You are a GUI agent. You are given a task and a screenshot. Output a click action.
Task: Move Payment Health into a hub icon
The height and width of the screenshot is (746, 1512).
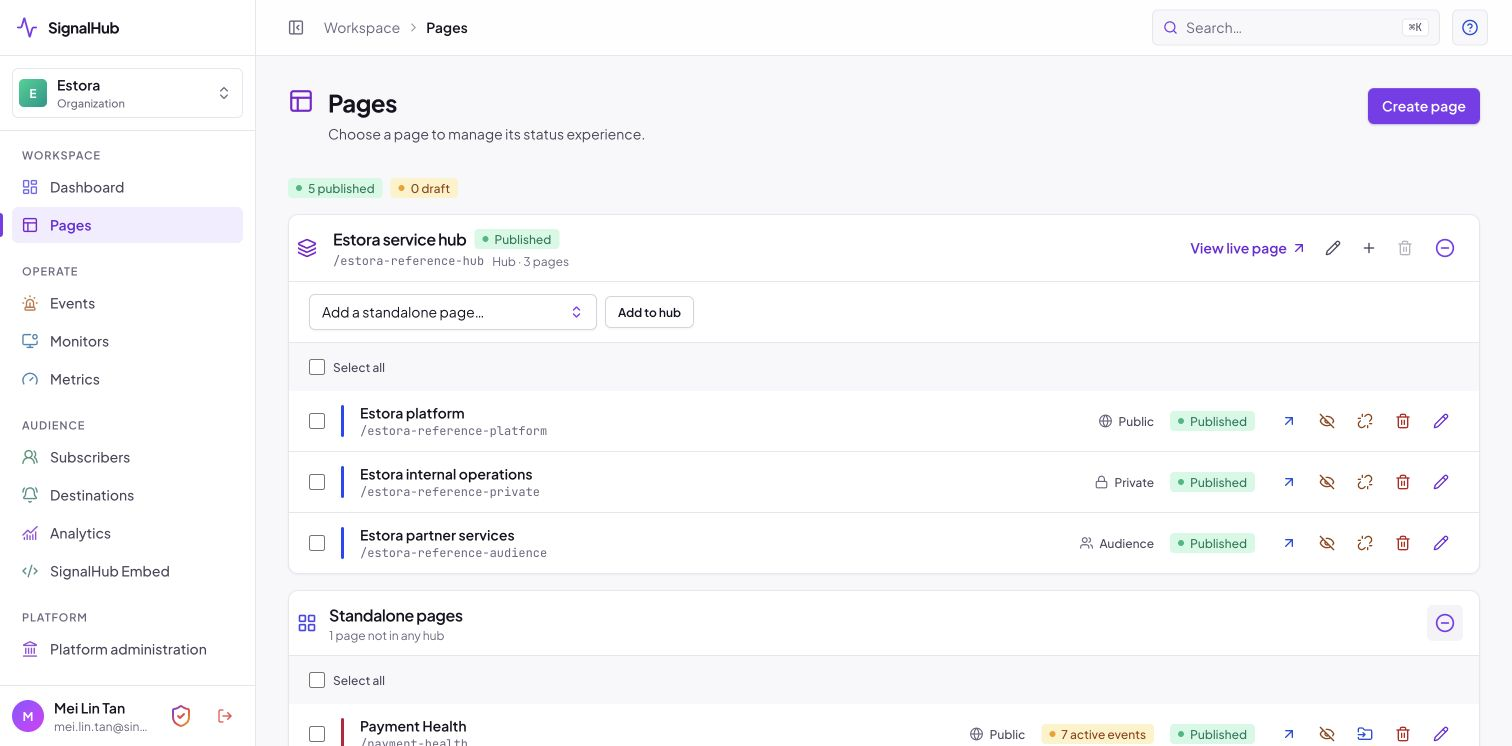click(x=1365, y=734)
